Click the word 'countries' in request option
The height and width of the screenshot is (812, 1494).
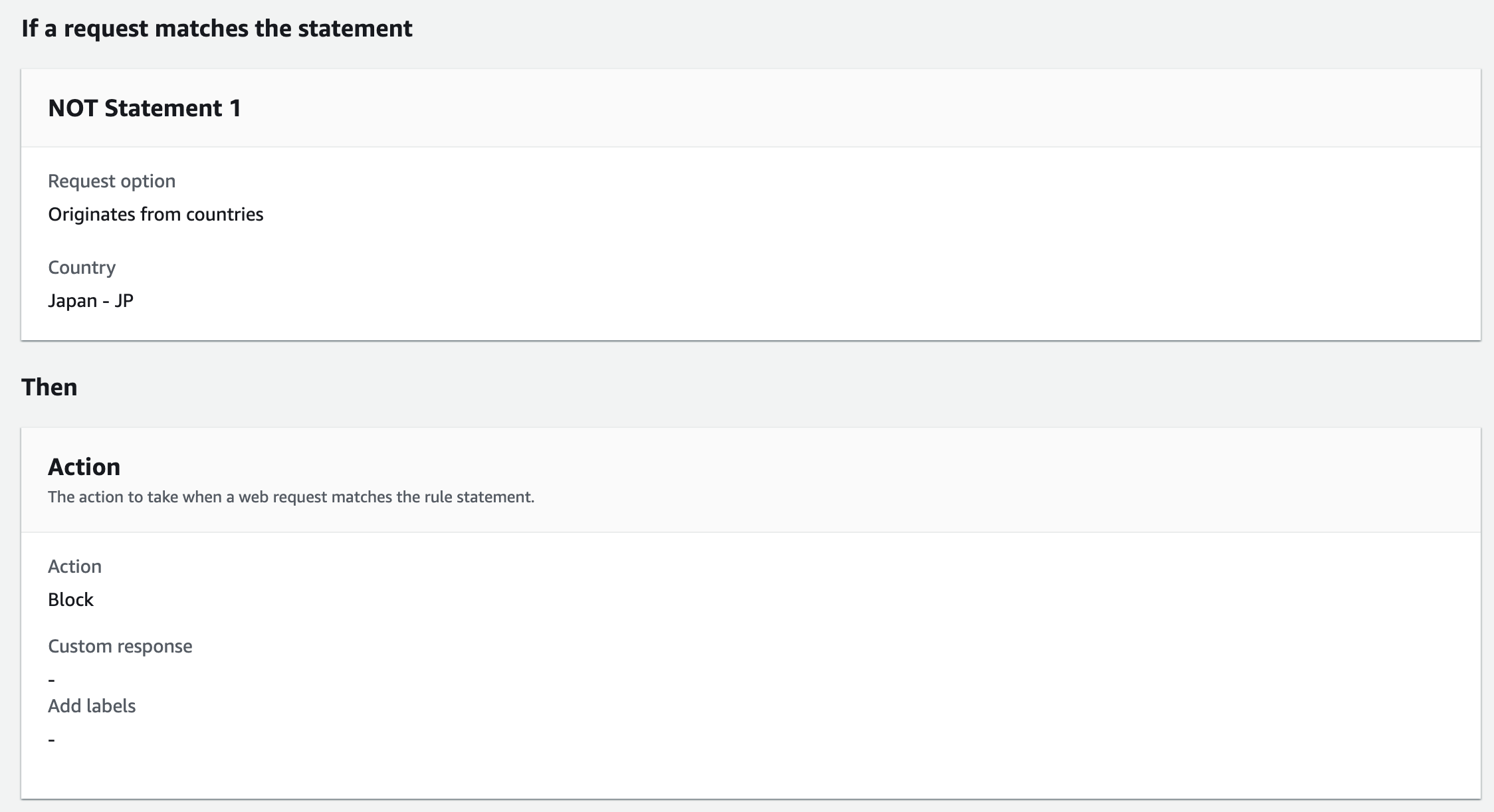225,215
